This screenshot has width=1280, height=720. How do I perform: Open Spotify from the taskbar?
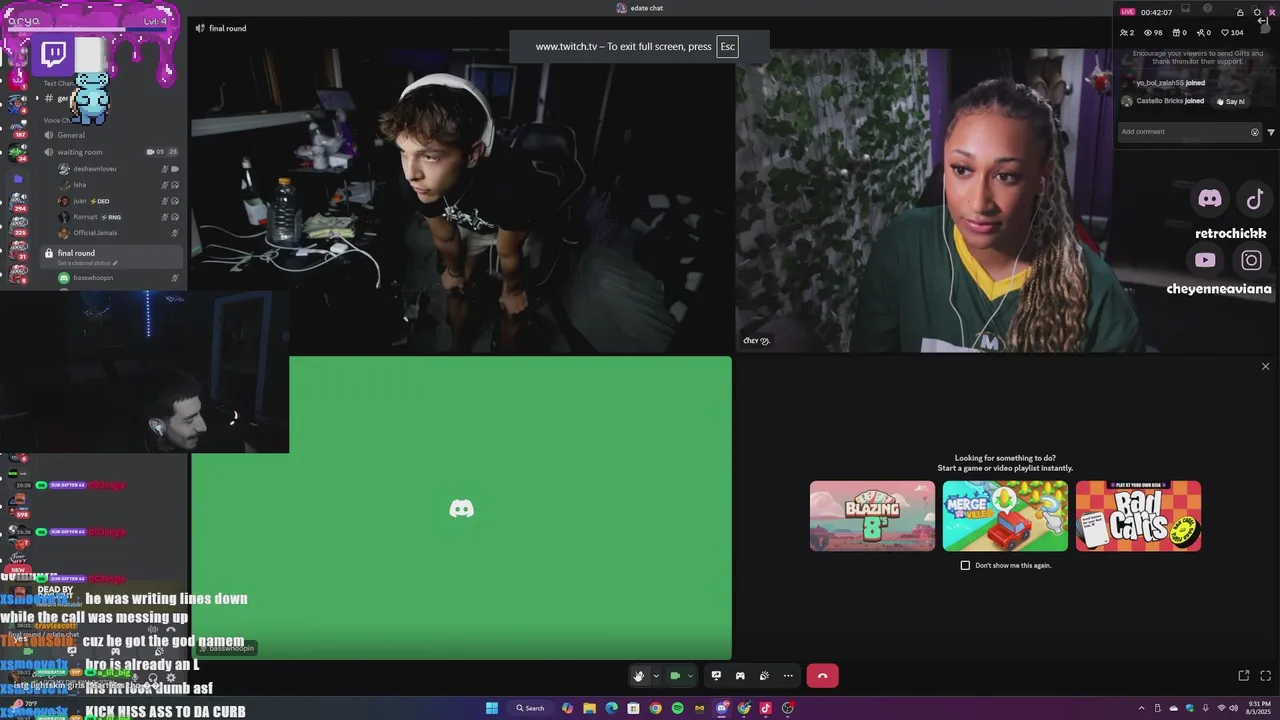click(x=677, y=708)
